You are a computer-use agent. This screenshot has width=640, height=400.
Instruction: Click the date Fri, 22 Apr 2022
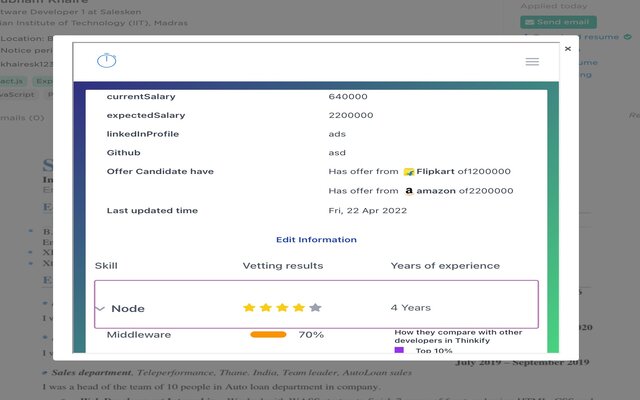pyautogui.click(x=368, y=211)
